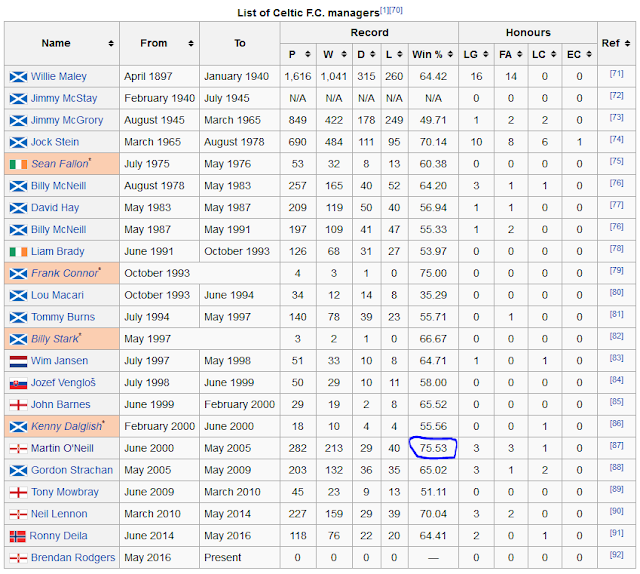The image size is (640, 574).
Task: Open reference [74] for Jock Stein
Action: click(616, 139)
